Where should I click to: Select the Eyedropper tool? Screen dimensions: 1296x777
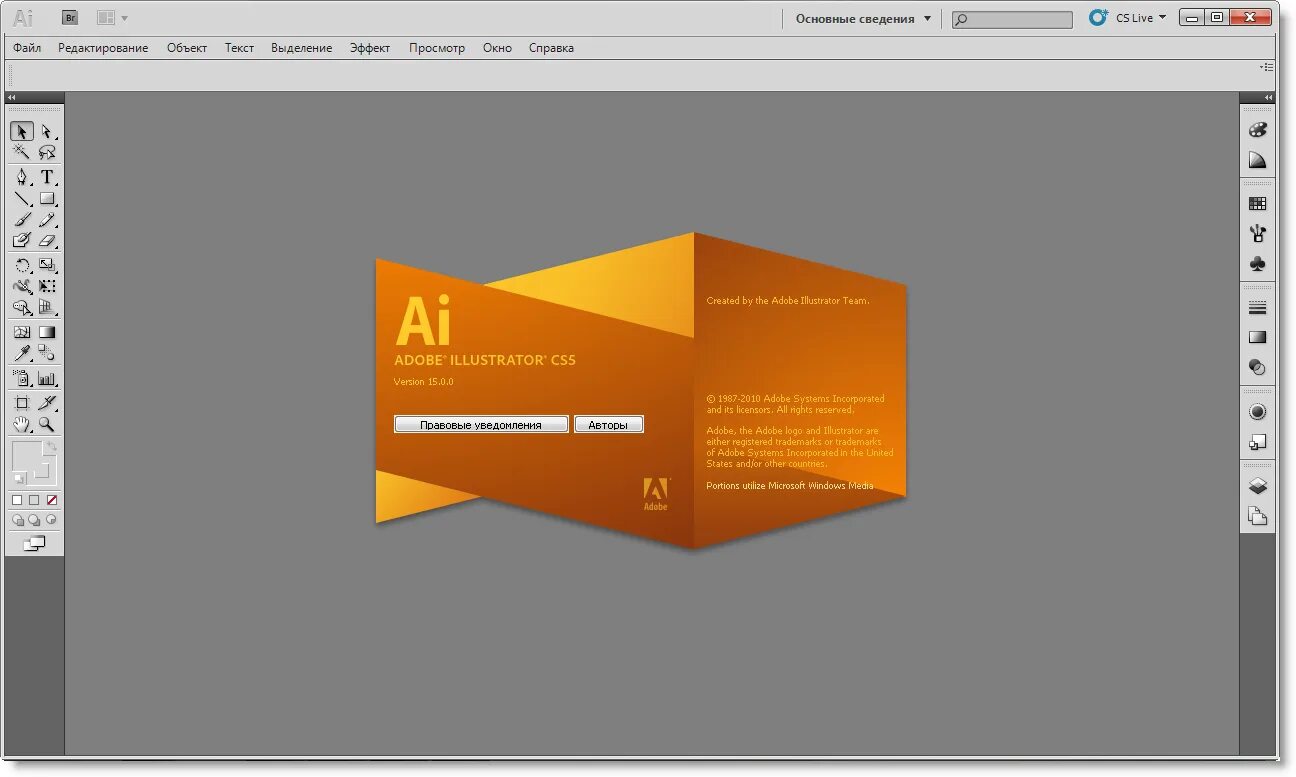(x=22, y=353)
